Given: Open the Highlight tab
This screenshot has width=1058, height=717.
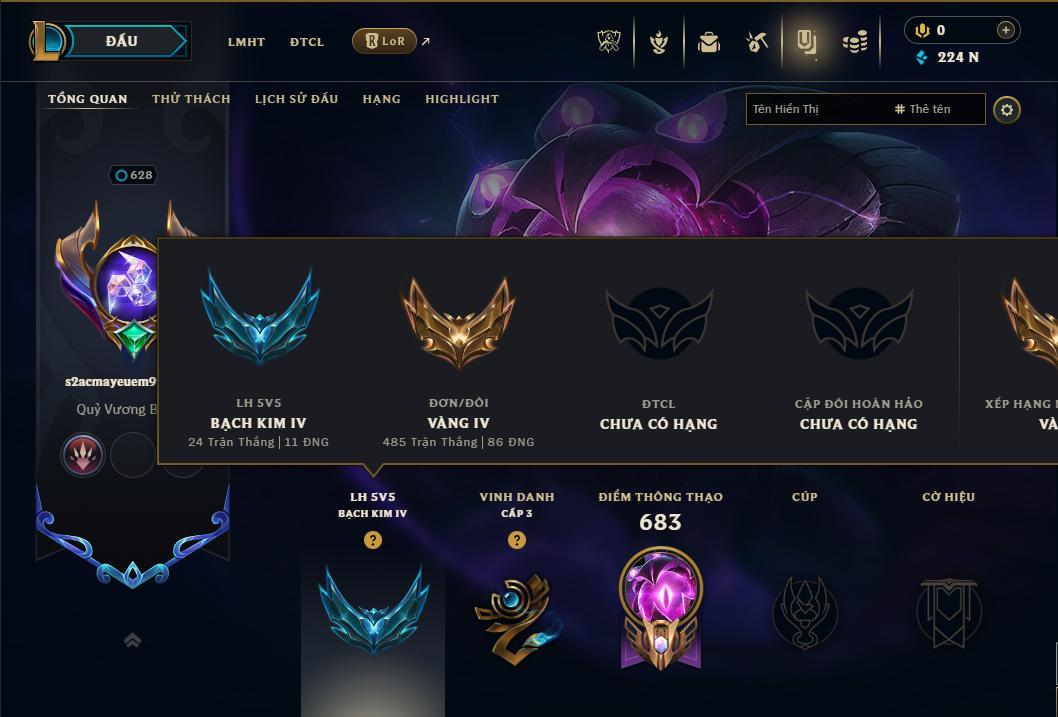Looking at the screenshot, I should (462, 99).
